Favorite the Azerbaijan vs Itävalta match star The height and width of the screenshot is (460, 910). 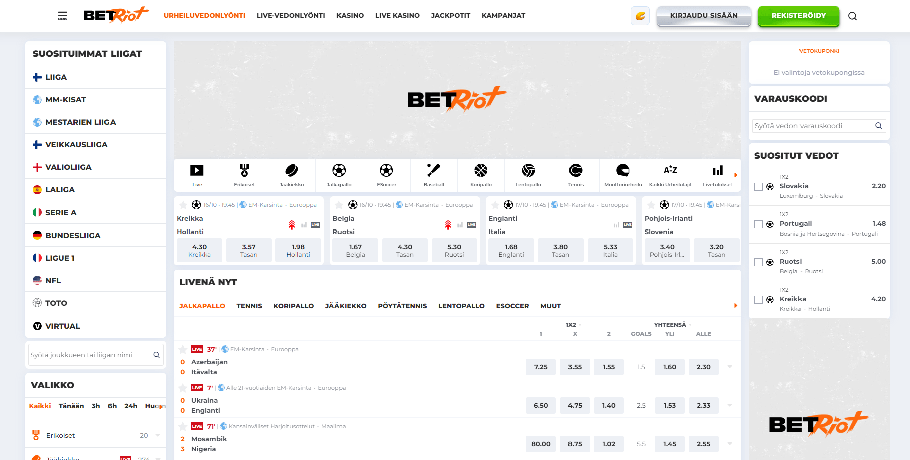click(182, 349)
